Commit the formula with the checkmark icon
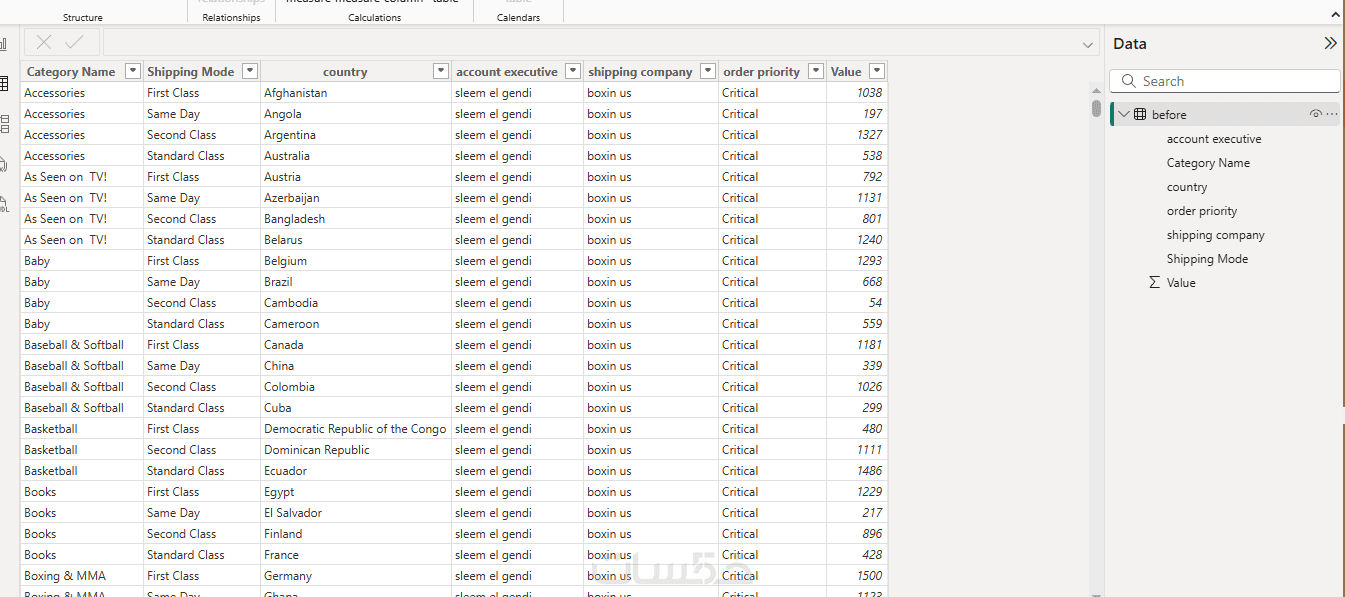The width and height of the screenshot is (1345, 597). click(x=74, y=42)
